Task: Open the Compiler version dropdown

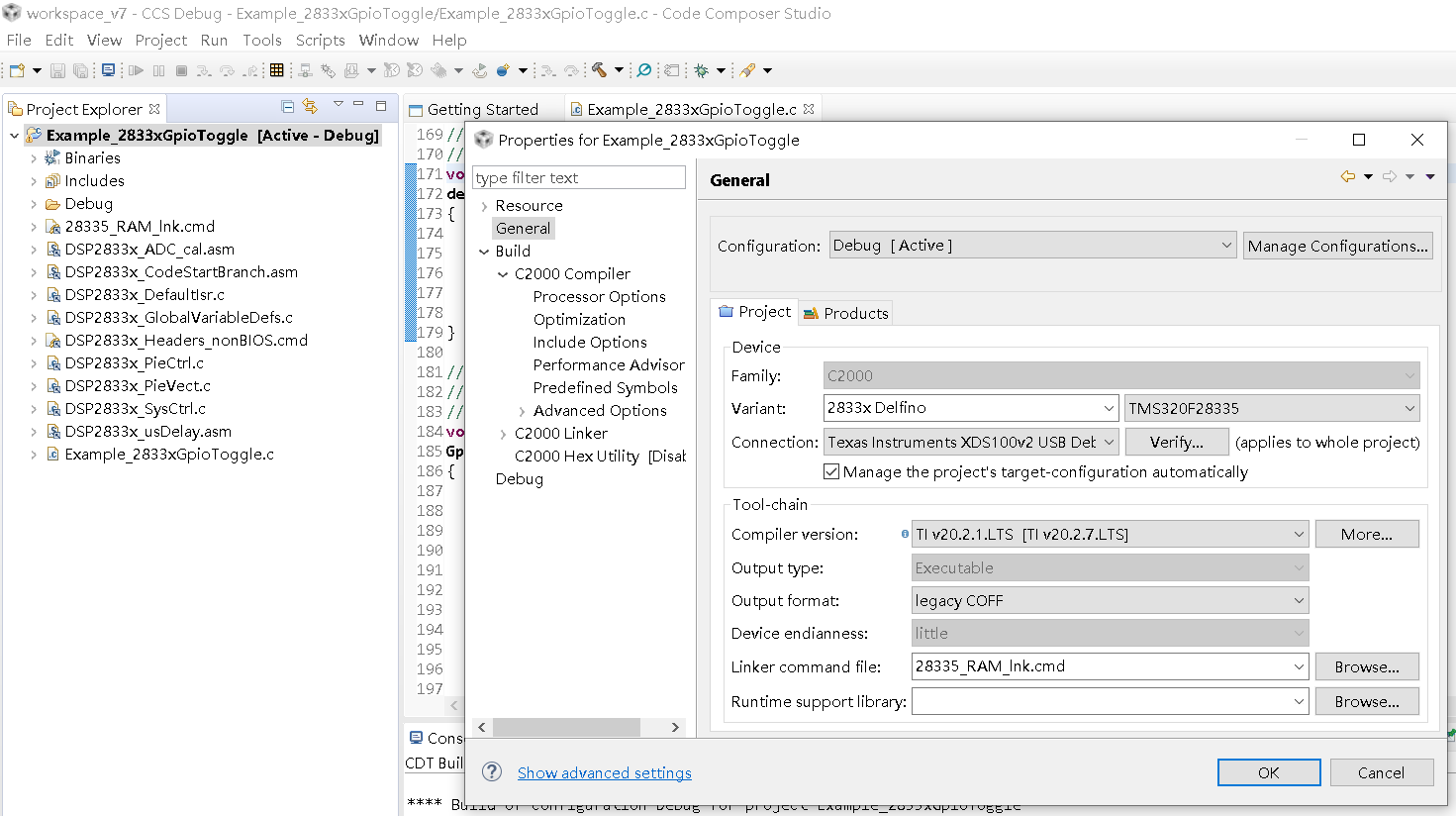Action: tap(1111, 534)
